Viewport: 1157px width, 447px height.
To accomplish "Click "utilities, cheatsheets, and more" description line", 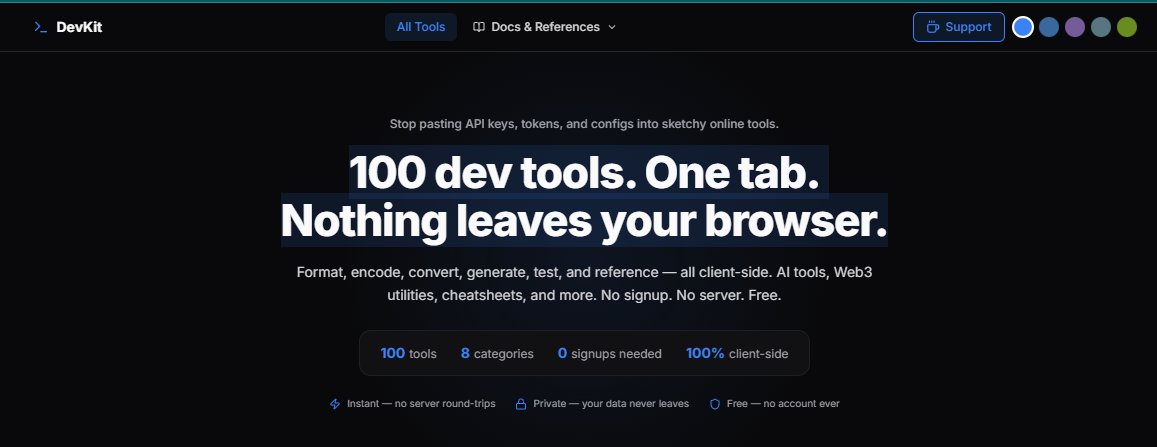I will tap(584, 296).
